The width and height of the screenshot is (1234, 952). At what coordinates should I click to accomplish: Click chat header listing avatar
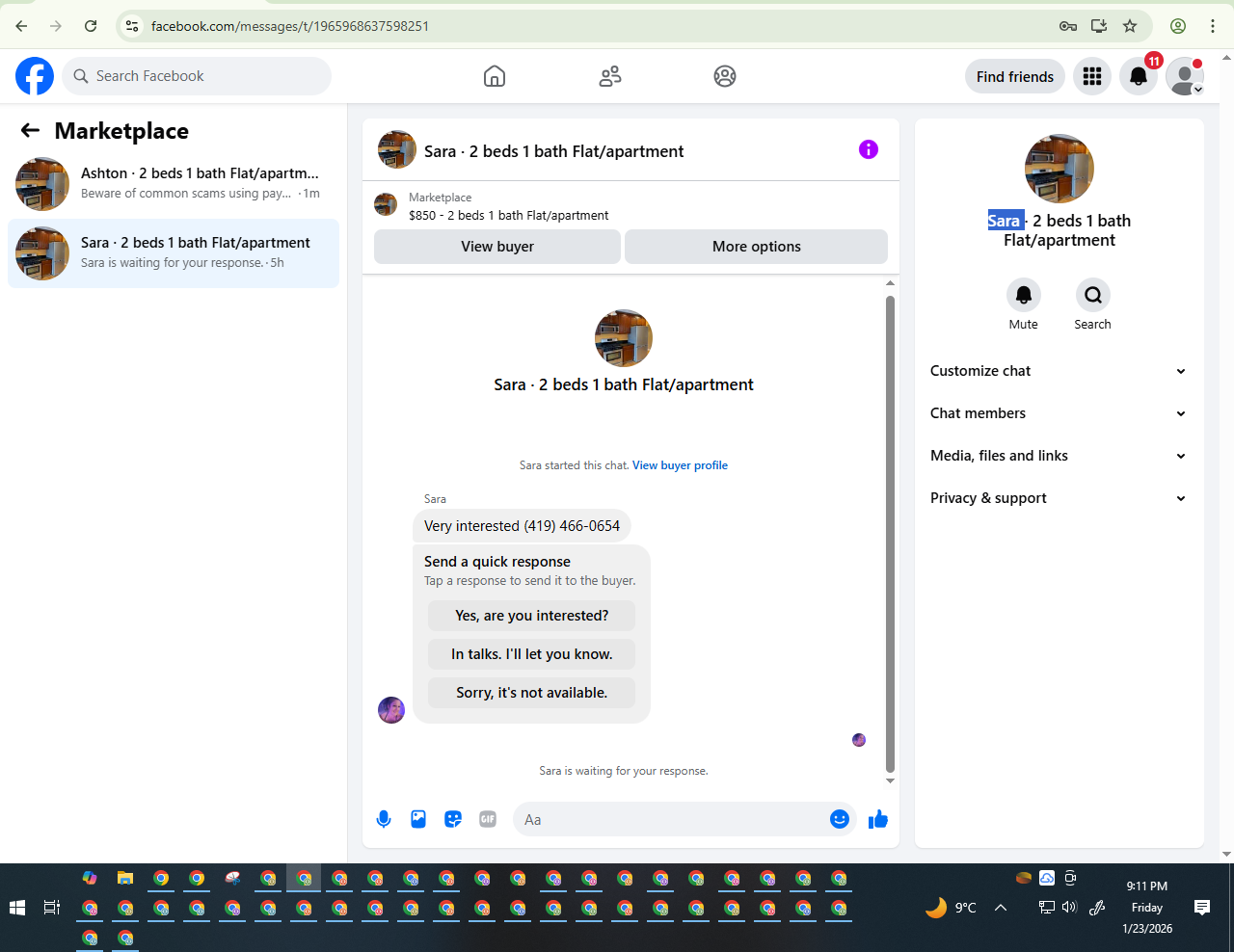click(397, 149)
